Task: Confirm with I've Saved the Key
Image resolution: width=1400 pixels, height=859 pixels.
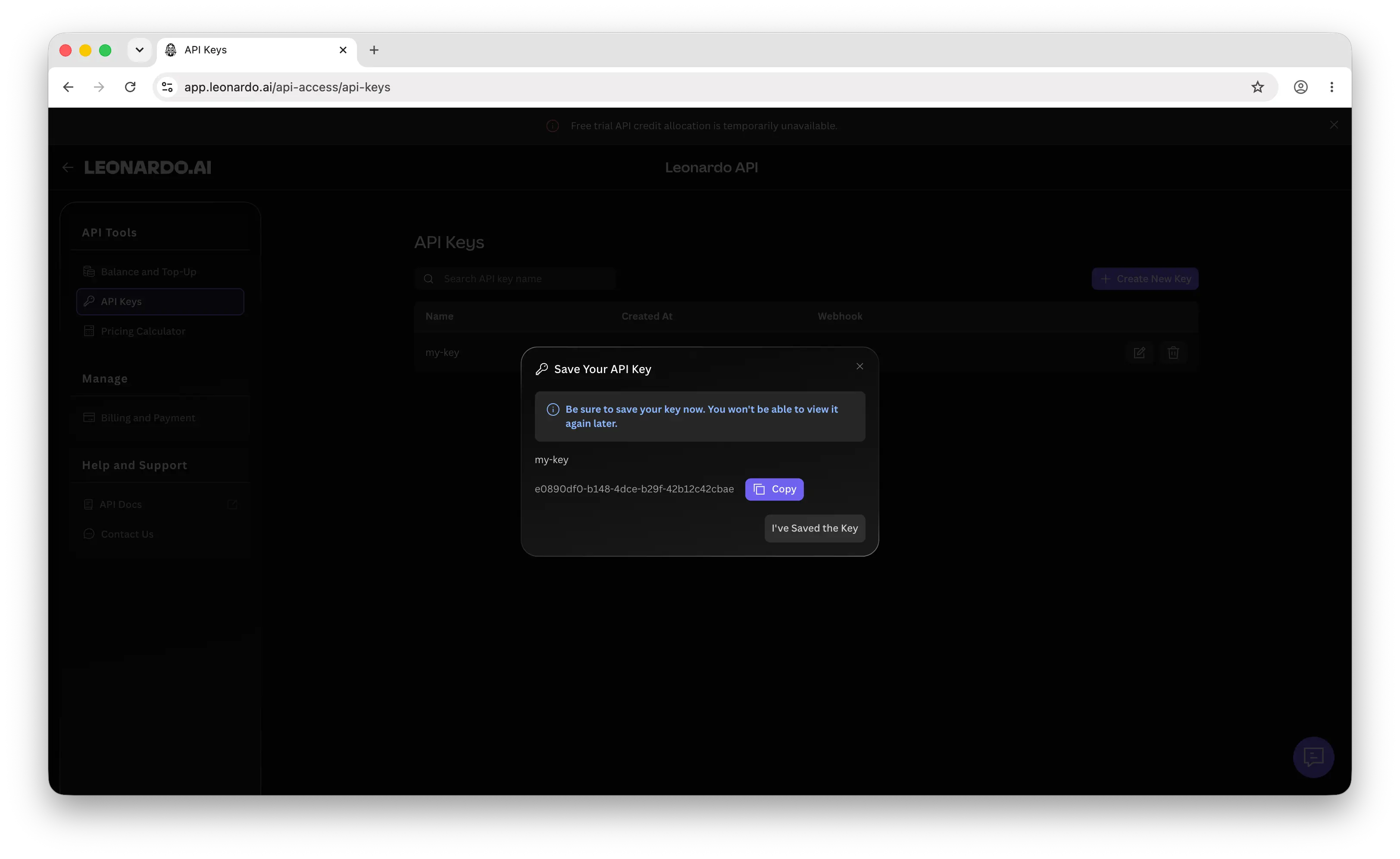Action: coord(815,528)
